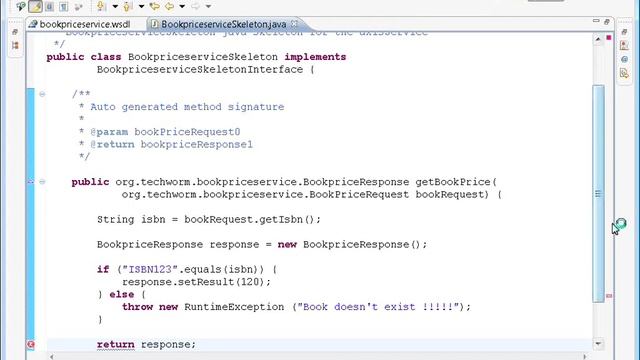Screen dimensions: 640x360
Task: Open the Back history dropdown arrow
Action: 182,7
